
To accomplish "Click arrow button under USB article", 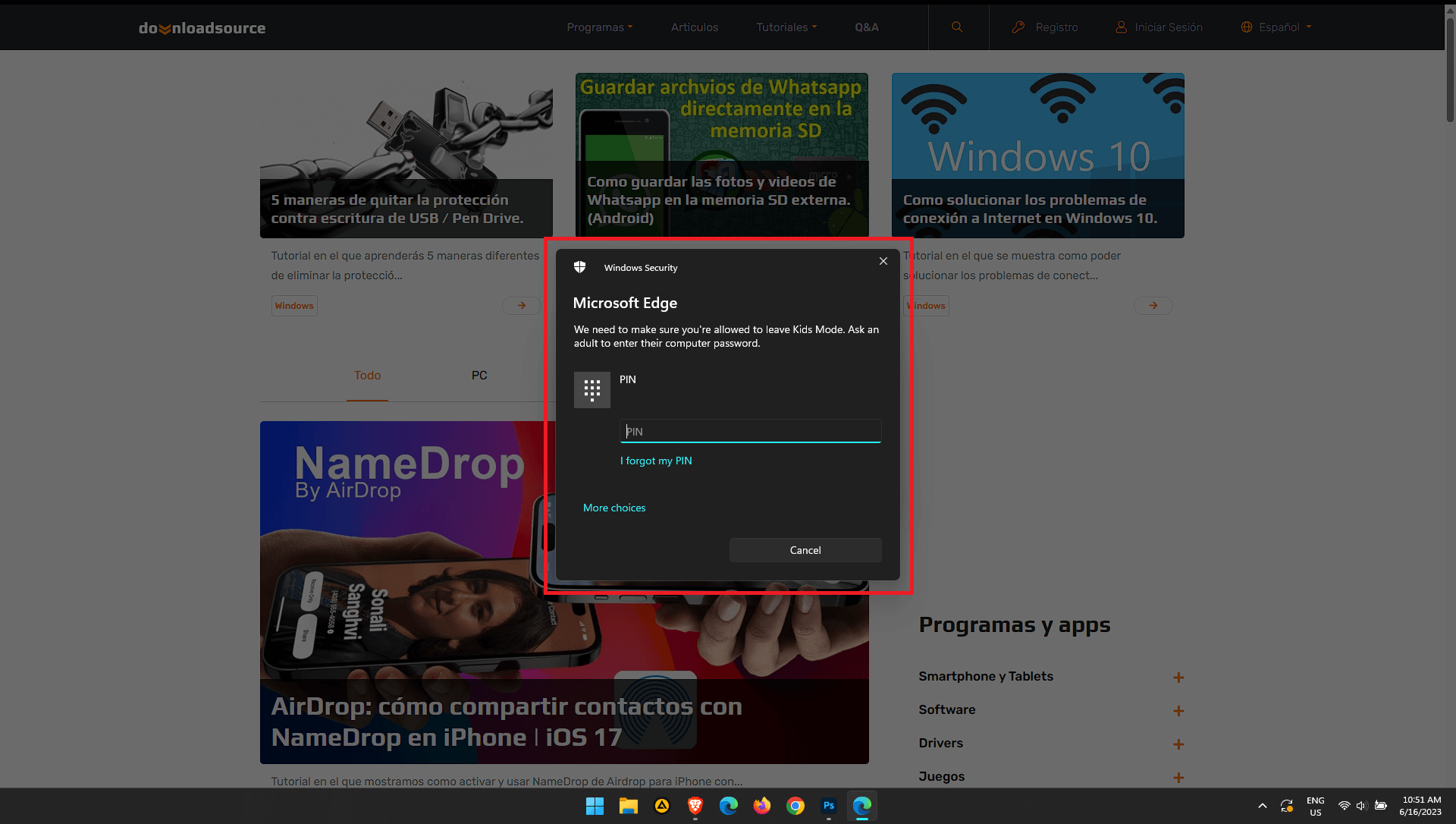I will 522,306.
